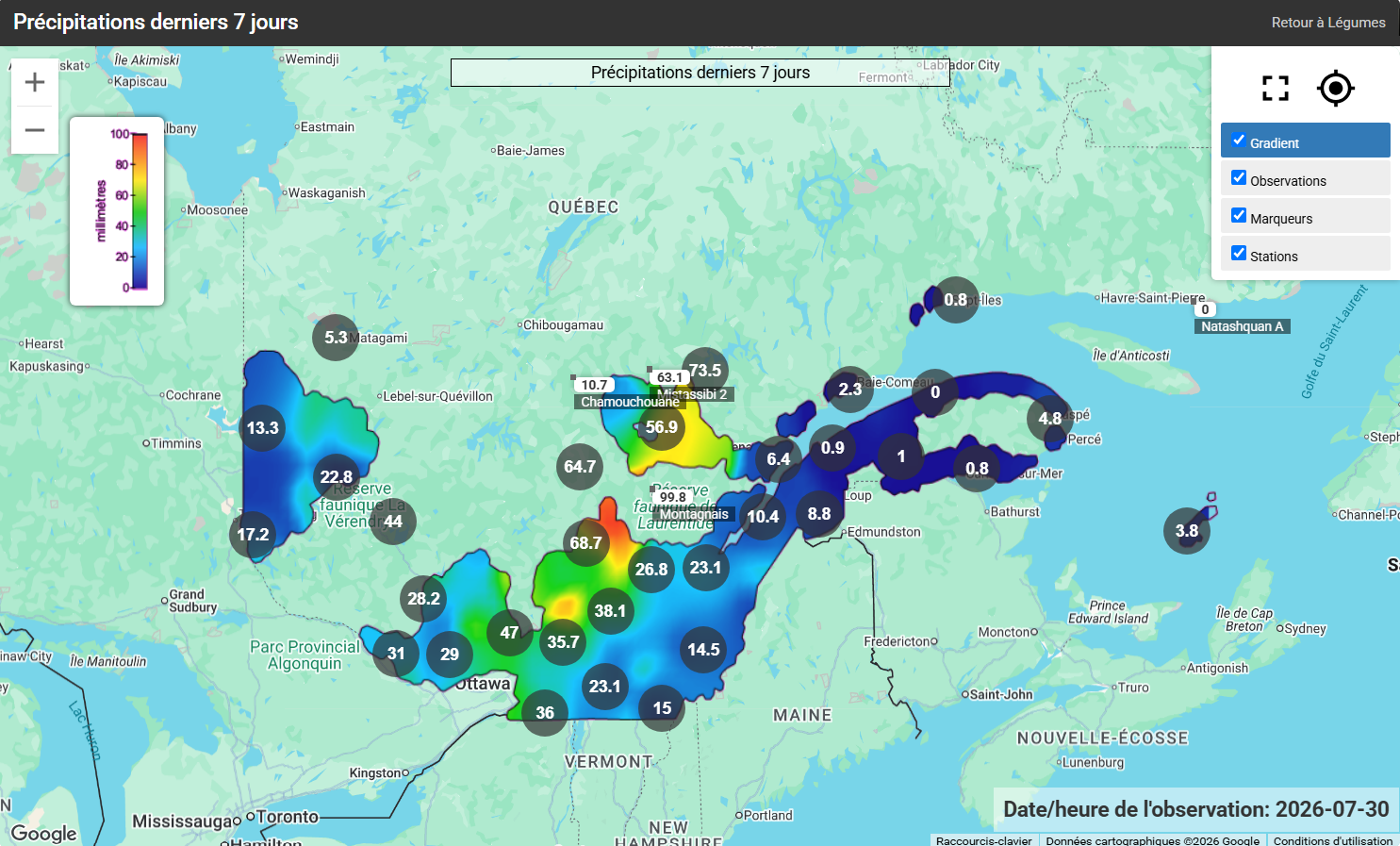This screenshot has height=846, width=1400.
Task: Zoom out of the map
Action: (x=35, y=130)
